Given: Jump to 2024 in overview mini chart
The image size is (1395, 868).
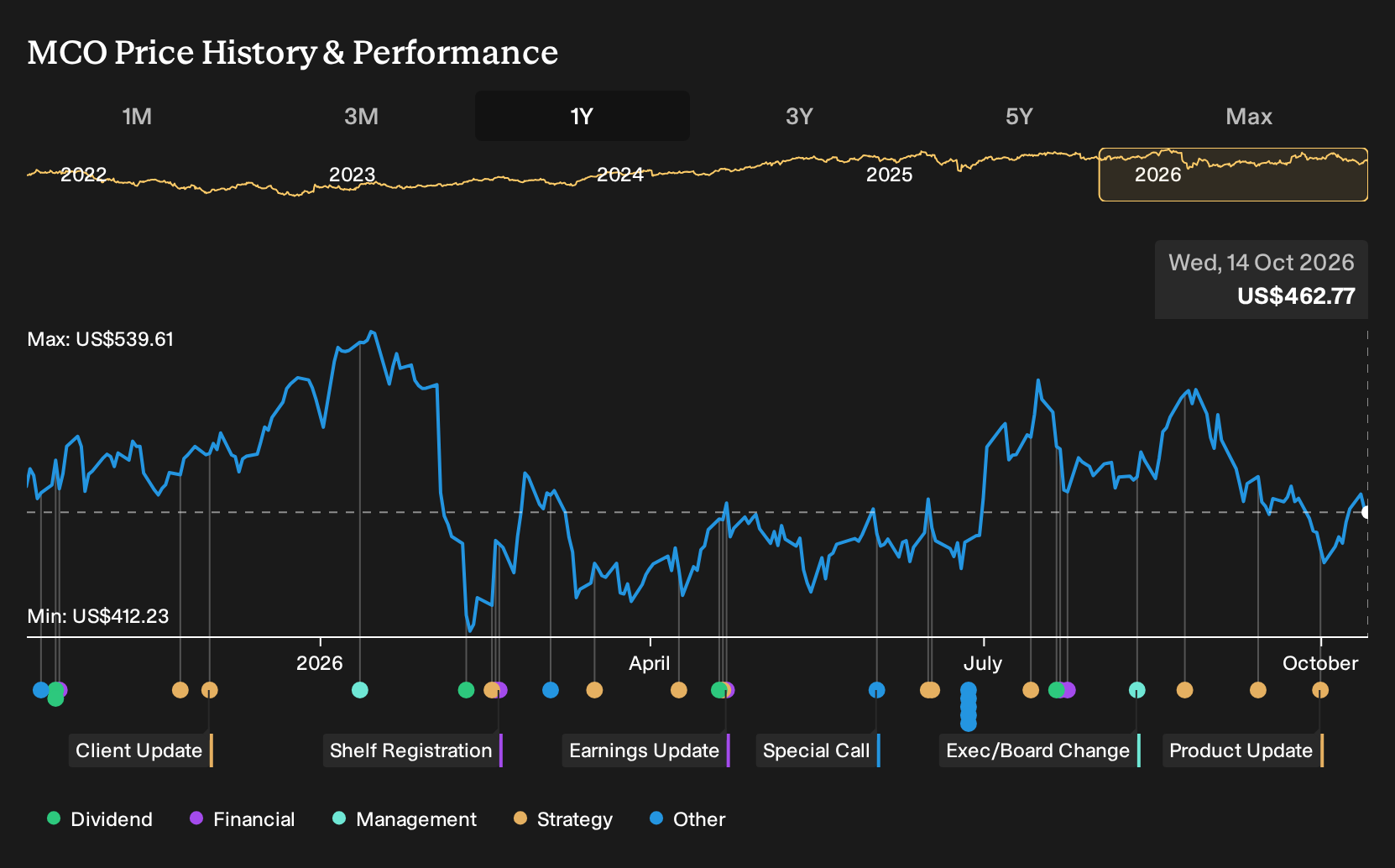Looking at the screenshot, I should tap(619, 175).
